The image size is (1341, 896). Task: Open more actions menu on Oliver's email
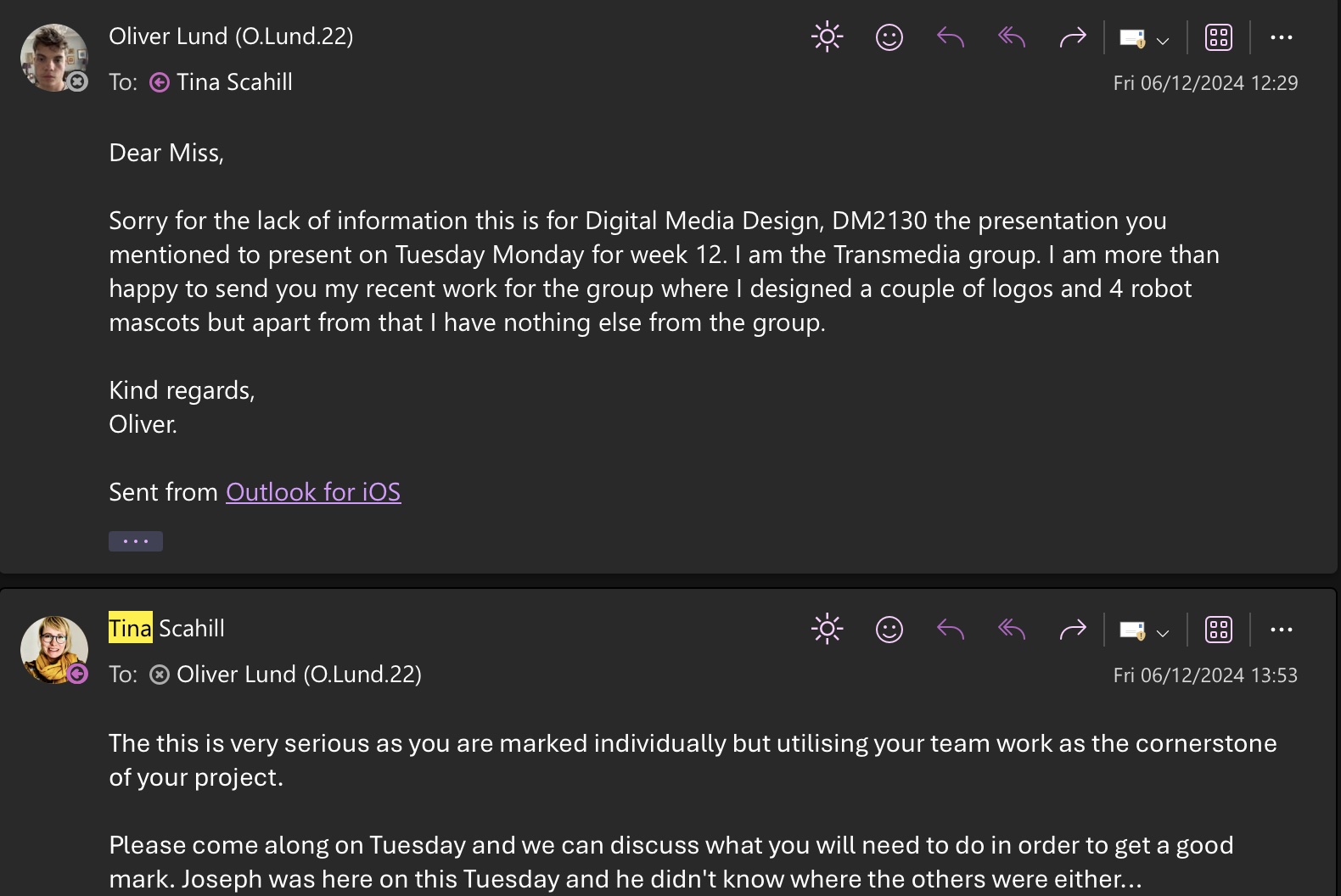coord(1281,37)
